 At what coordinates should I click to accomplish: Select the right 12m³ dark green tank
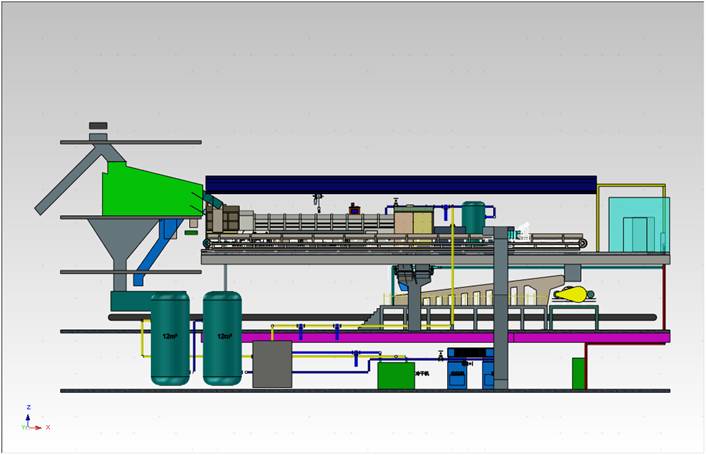(222, 338)
